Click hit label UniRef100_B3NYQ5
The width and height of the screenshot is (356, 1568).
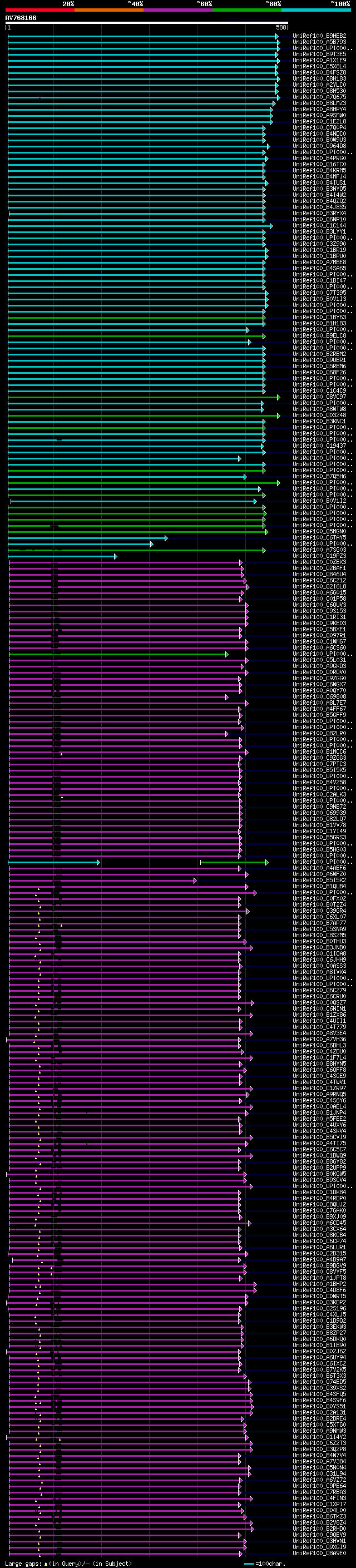pos(319,189)
